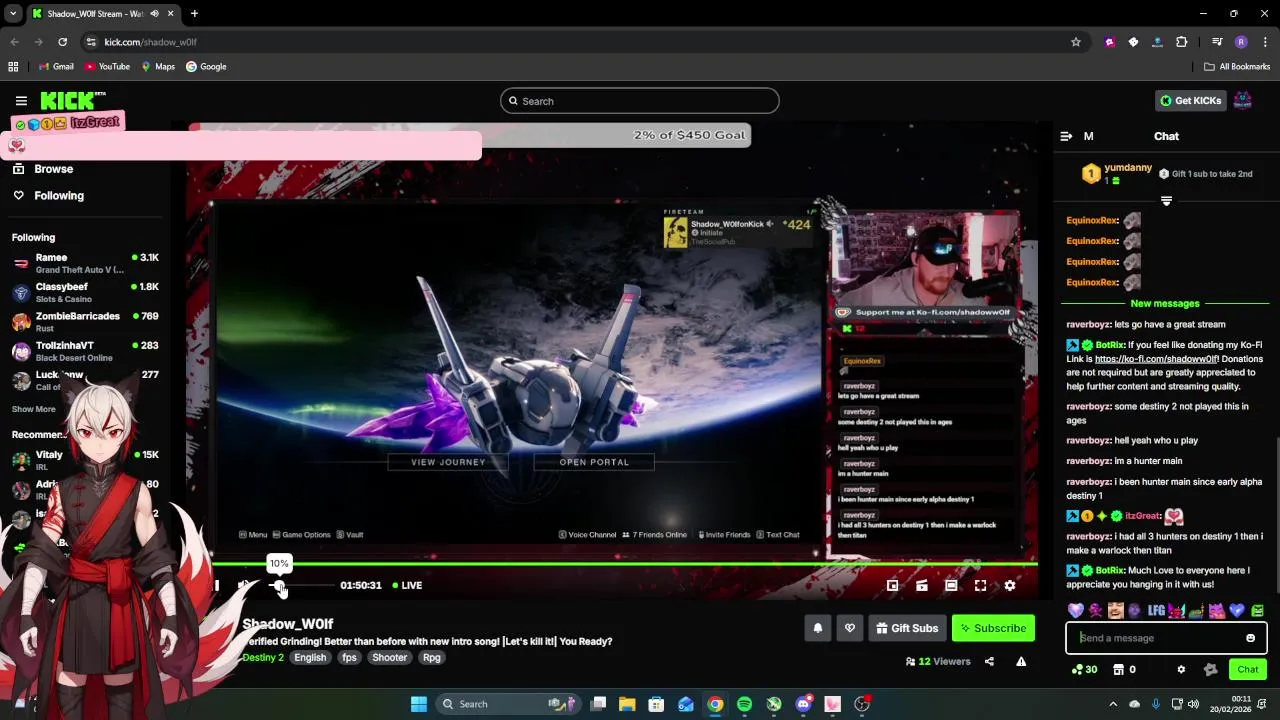Click the Kick search box
Screen dimensions: 1280x720
point(640,101)
